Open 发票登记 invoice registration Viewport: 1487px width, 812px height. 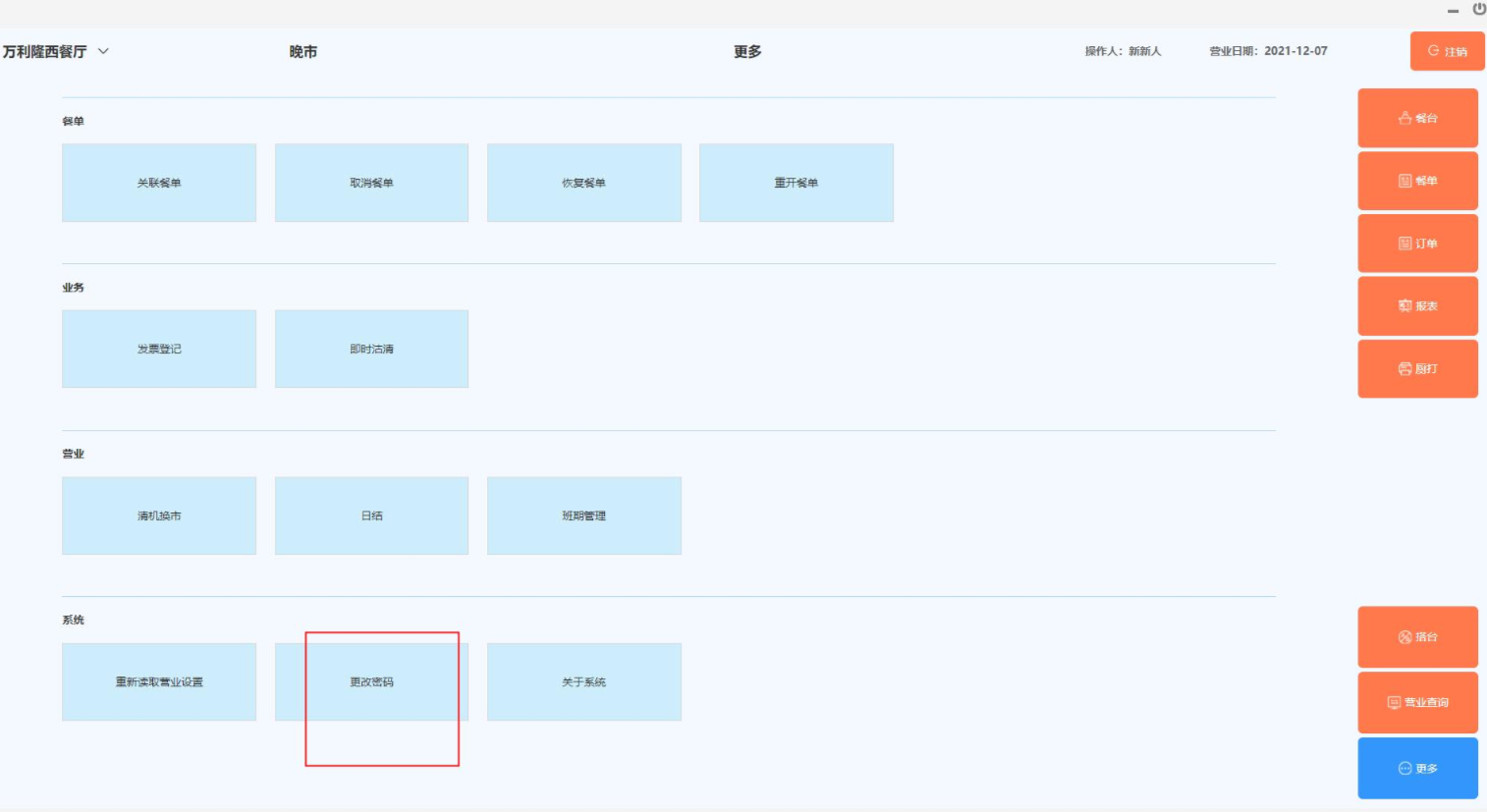tap(159, 349)
